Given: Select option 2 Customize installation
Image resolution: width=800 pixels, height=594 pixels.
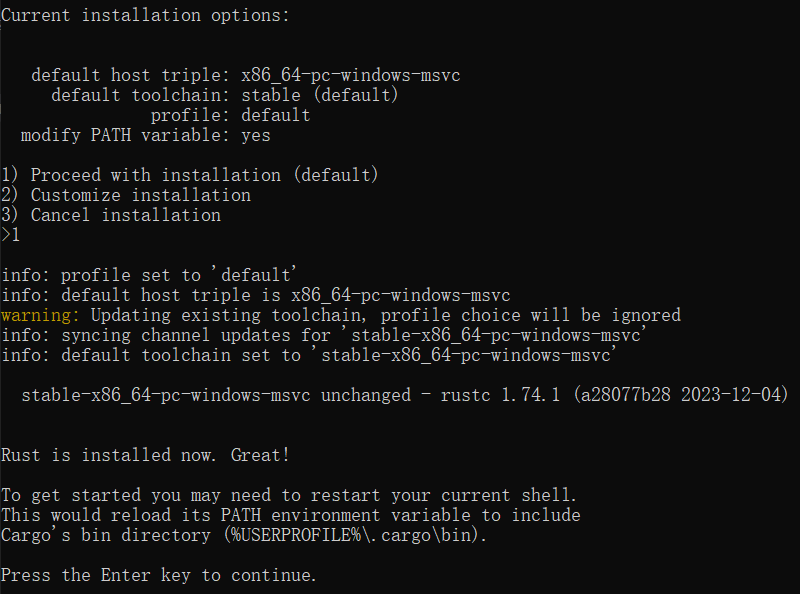Looking at the screenshot, I should (x=126, y=195).
